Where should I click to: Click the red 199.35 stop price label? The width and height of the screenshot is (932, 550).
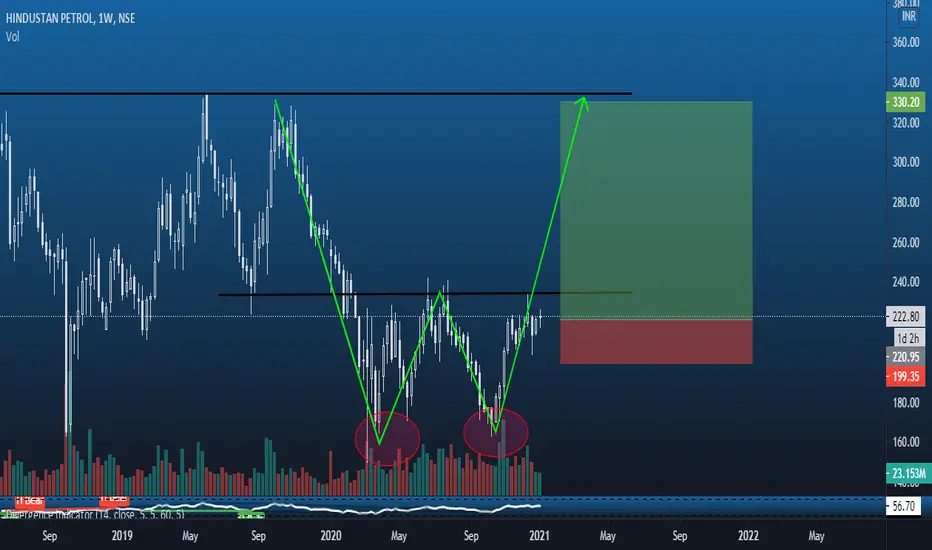point(905,377)
